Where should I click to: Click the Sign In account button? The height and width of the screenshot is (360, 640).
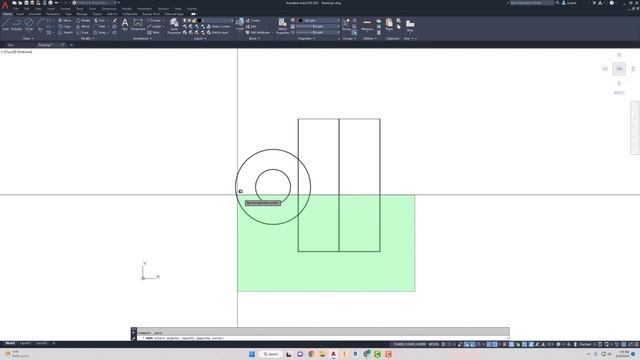[569, 3]
